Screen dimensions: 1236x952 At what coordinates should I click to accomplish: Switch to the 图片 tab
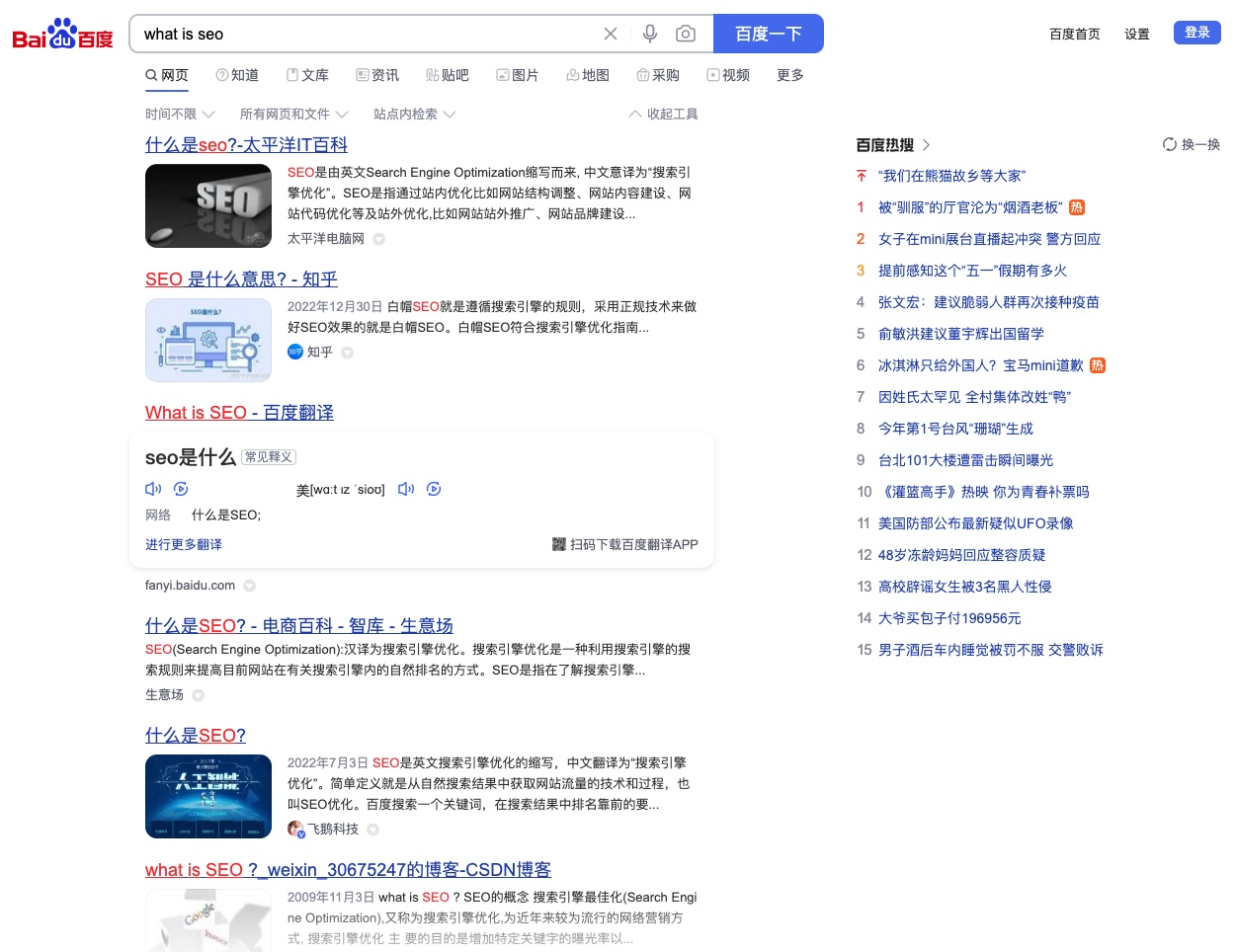click(x=518, y=75)
